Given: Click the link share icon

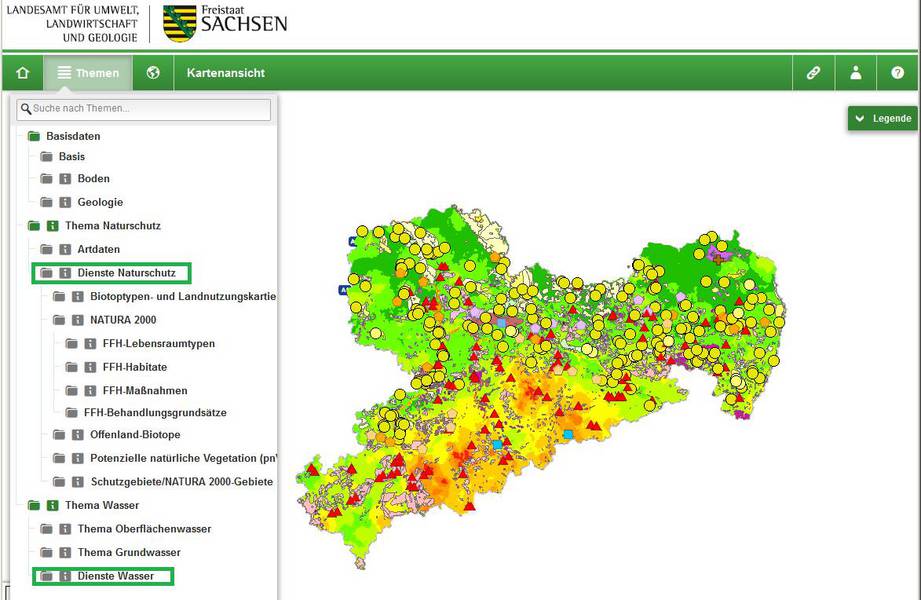Looking at the screenshot, I should [814, 73].
